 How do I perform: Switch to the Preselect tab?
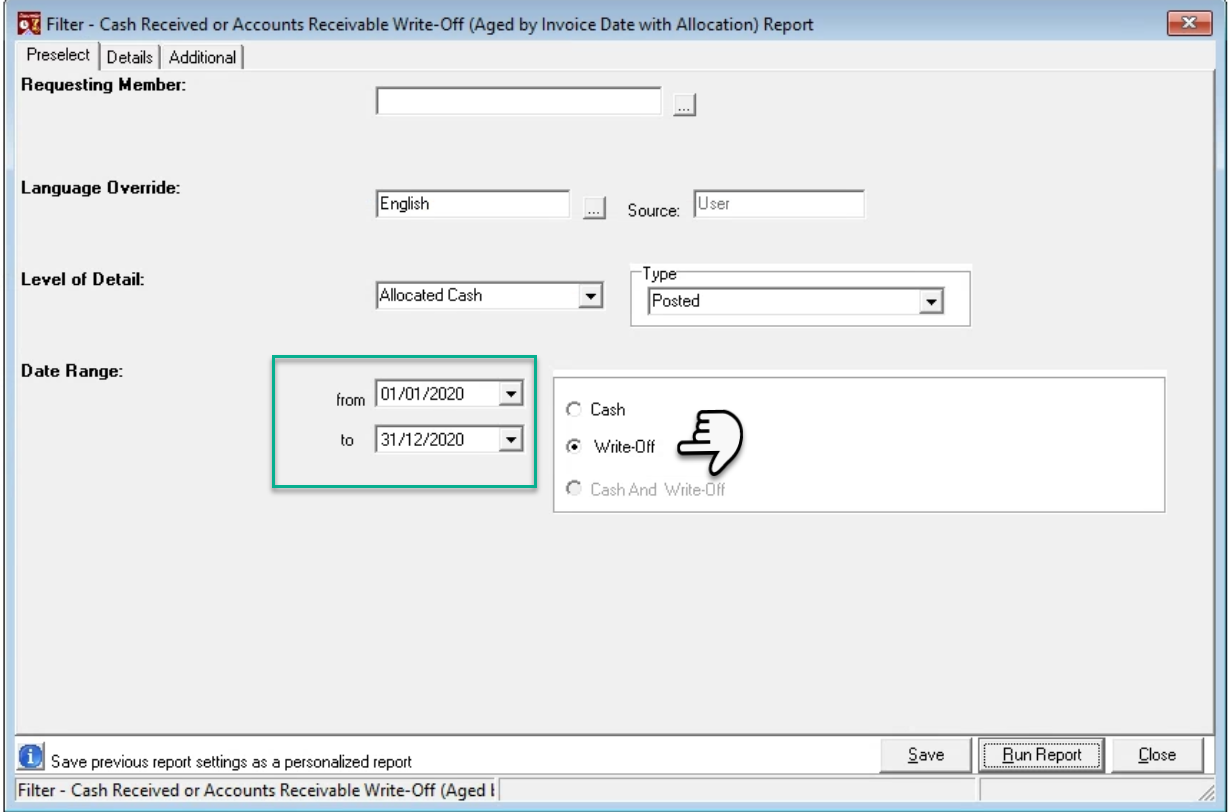pos(58,55)
